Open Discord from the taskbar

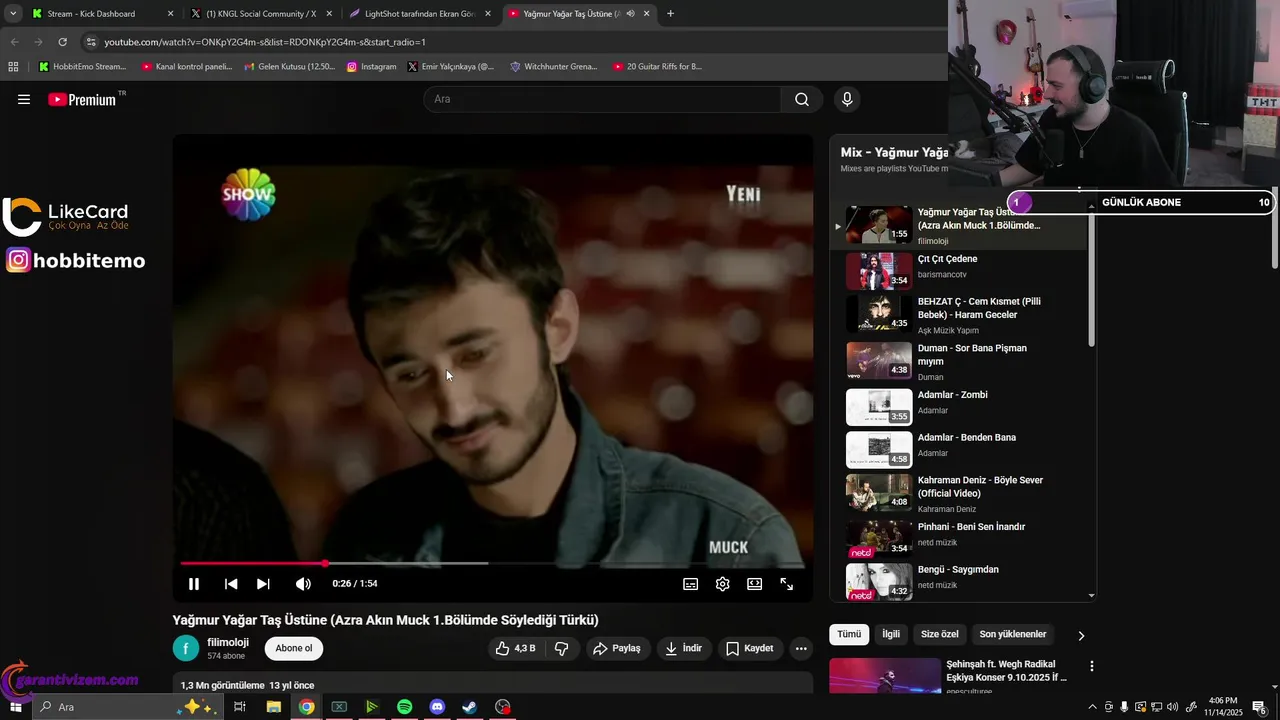(x=437, y=707)
